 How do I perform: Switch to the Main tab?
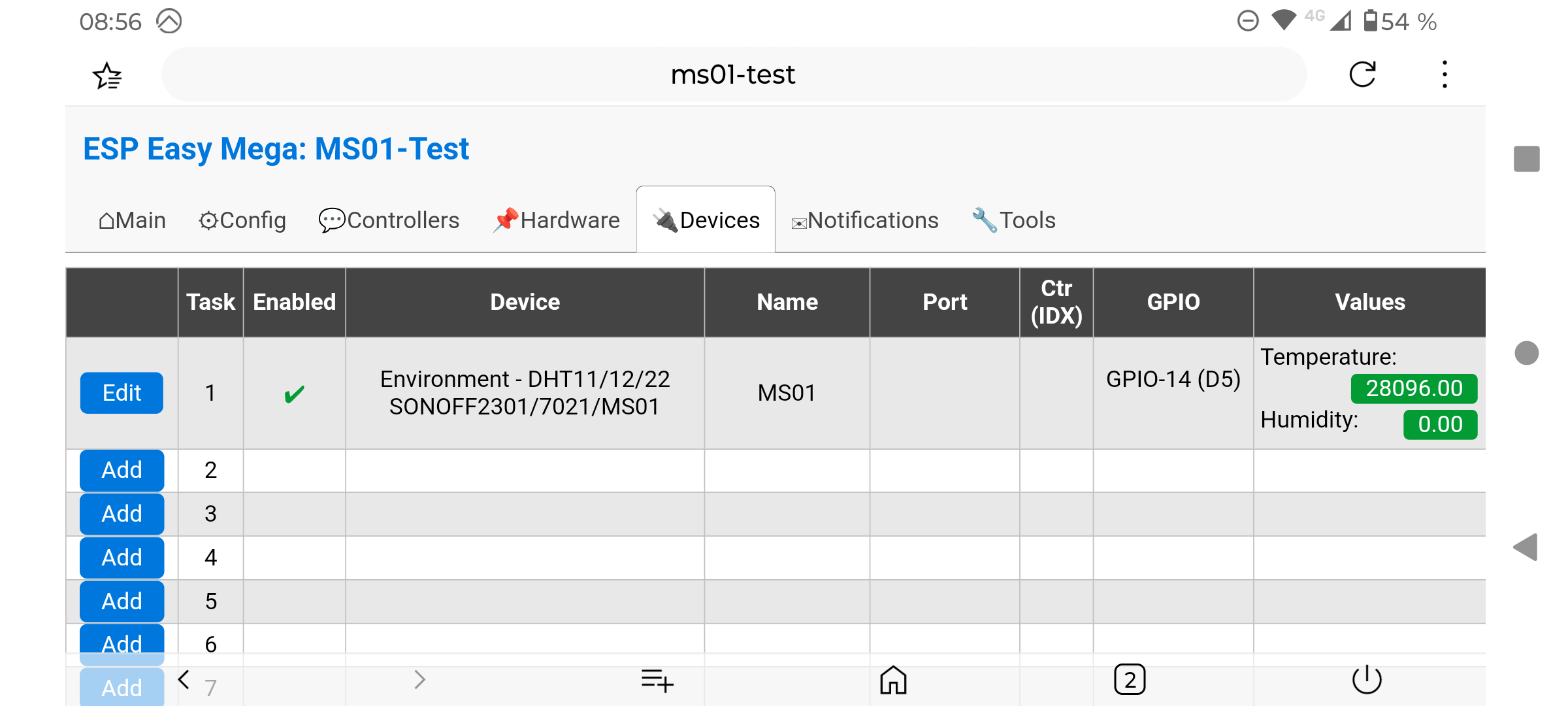click(x=132, y=220)
